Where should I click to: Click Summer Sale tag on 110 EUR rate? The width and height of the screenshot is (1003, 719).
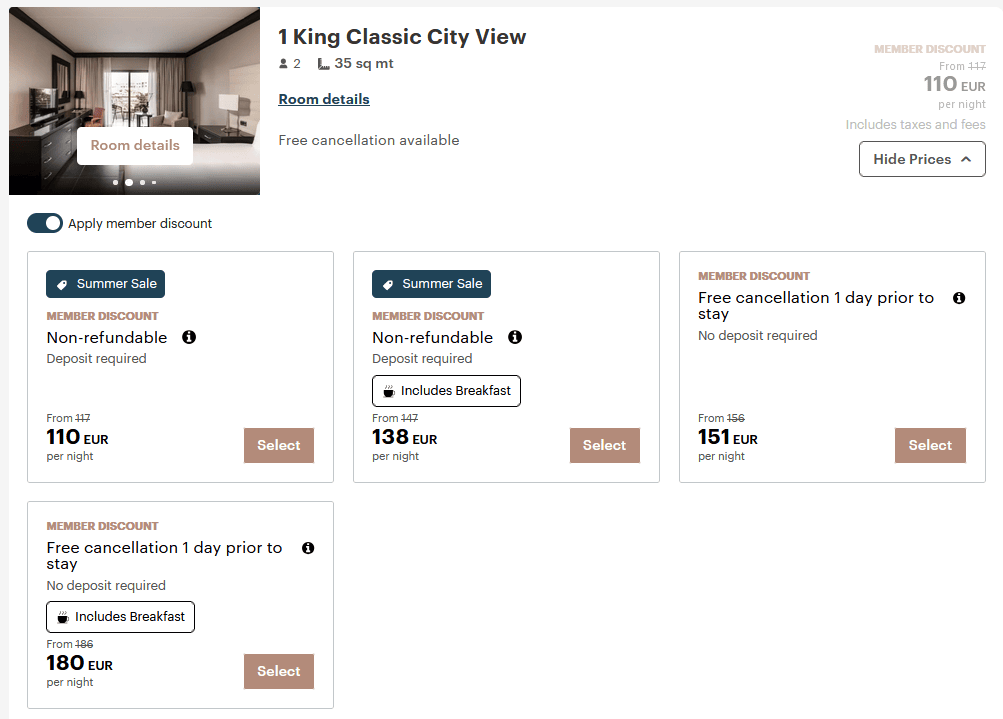[x=105, y=284]
